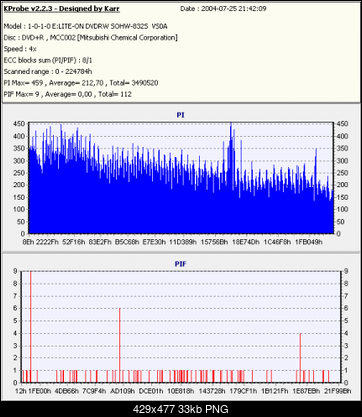Click PIF x-axis label 179CF1h
Image resolution: width=362 pixels, height=417 pixels.
pos(244,391)
